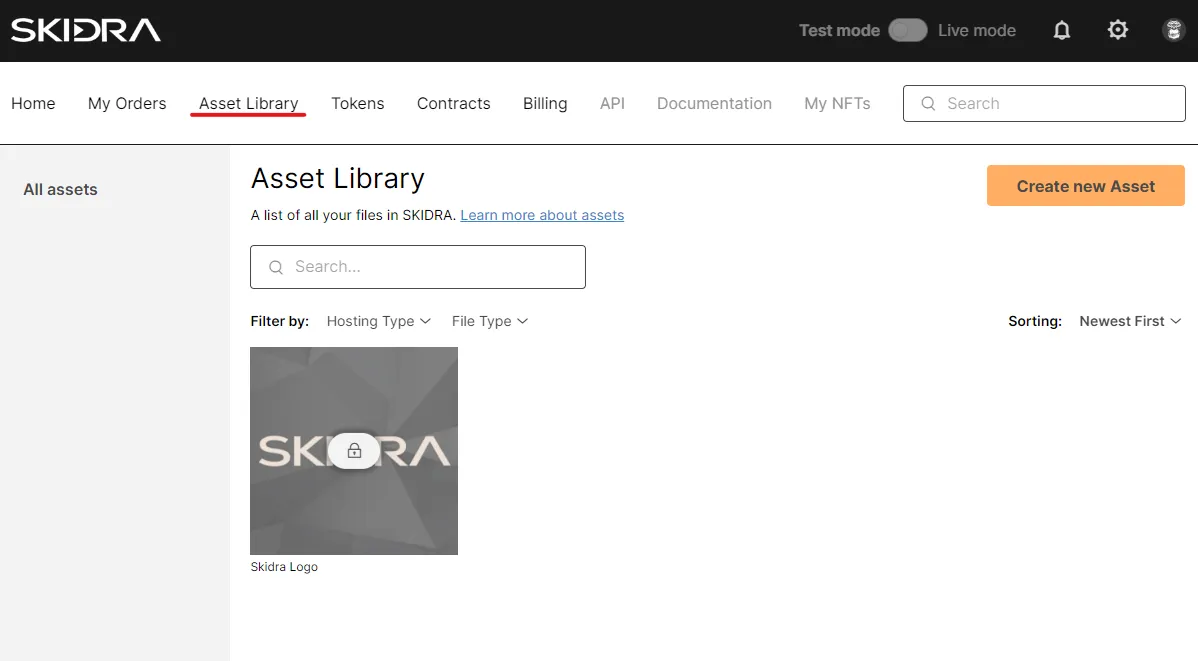Open the My Orders tab
Viewport: 1198px width, 661px height.
tap(127, 103)
